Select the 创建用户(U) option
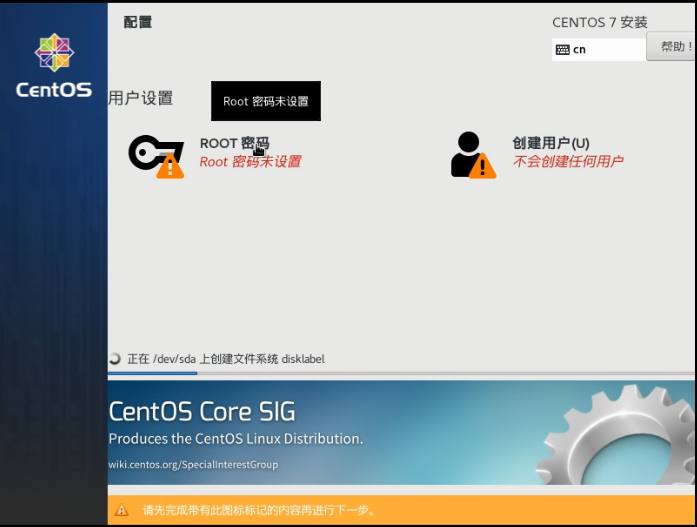697x527 pixels. pos(551,143)
